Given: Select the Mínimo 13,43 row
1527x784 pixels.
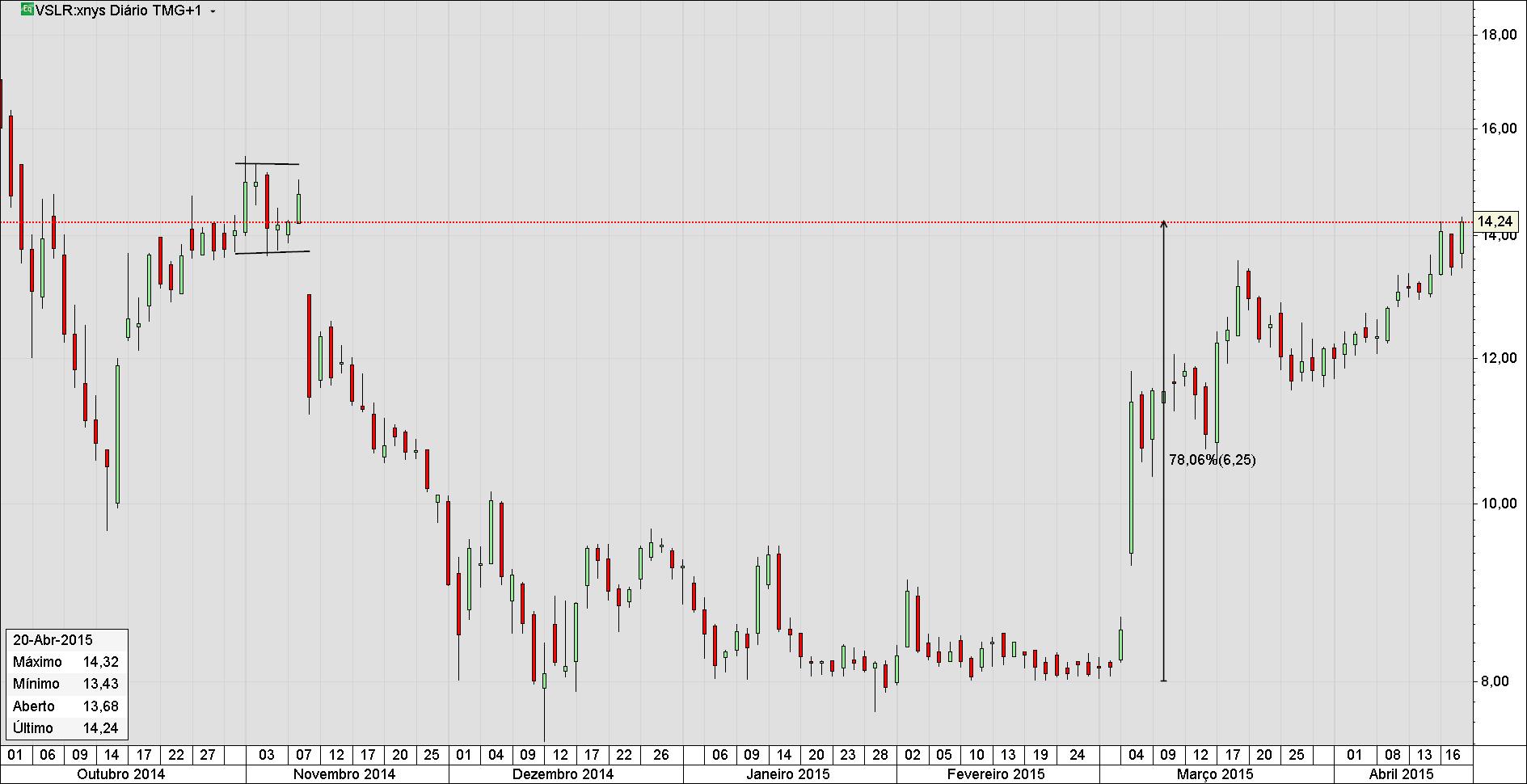Looking at the screenshot, I should [x=66, y=683].
